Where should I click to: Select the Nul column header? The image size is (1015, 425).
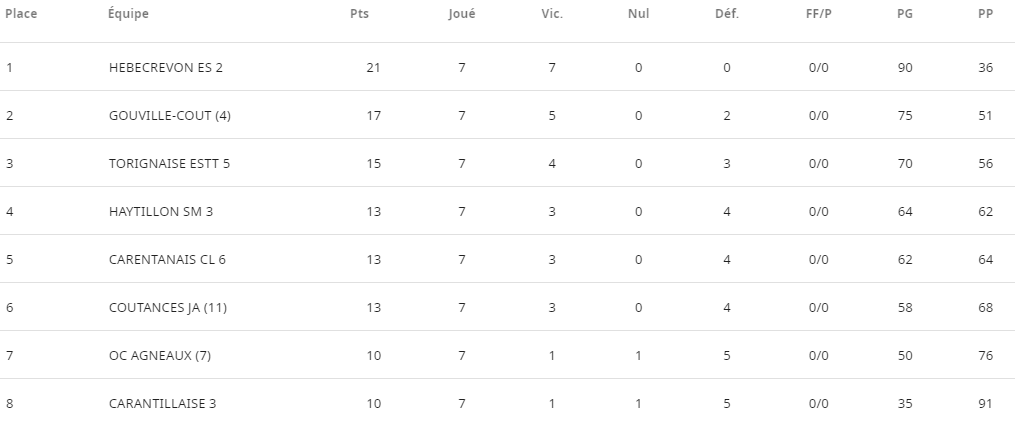638,14
